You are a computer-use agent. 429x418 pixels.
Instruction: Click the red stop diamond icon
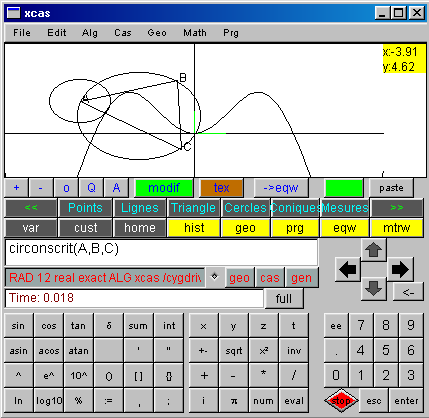pos(341,400)
